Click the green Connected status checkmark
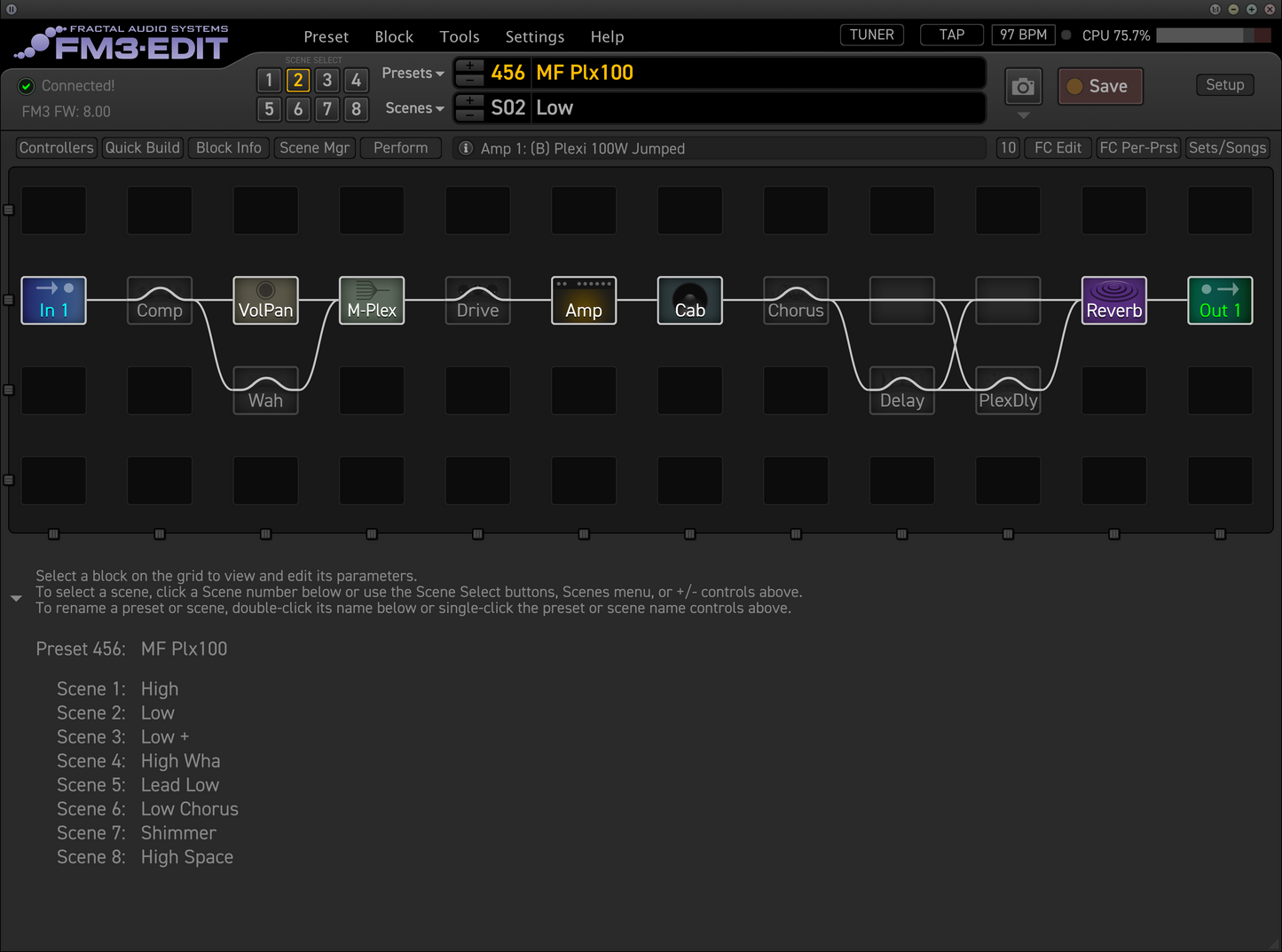This screenshot has height=952, width=1282. pos(27,86)
